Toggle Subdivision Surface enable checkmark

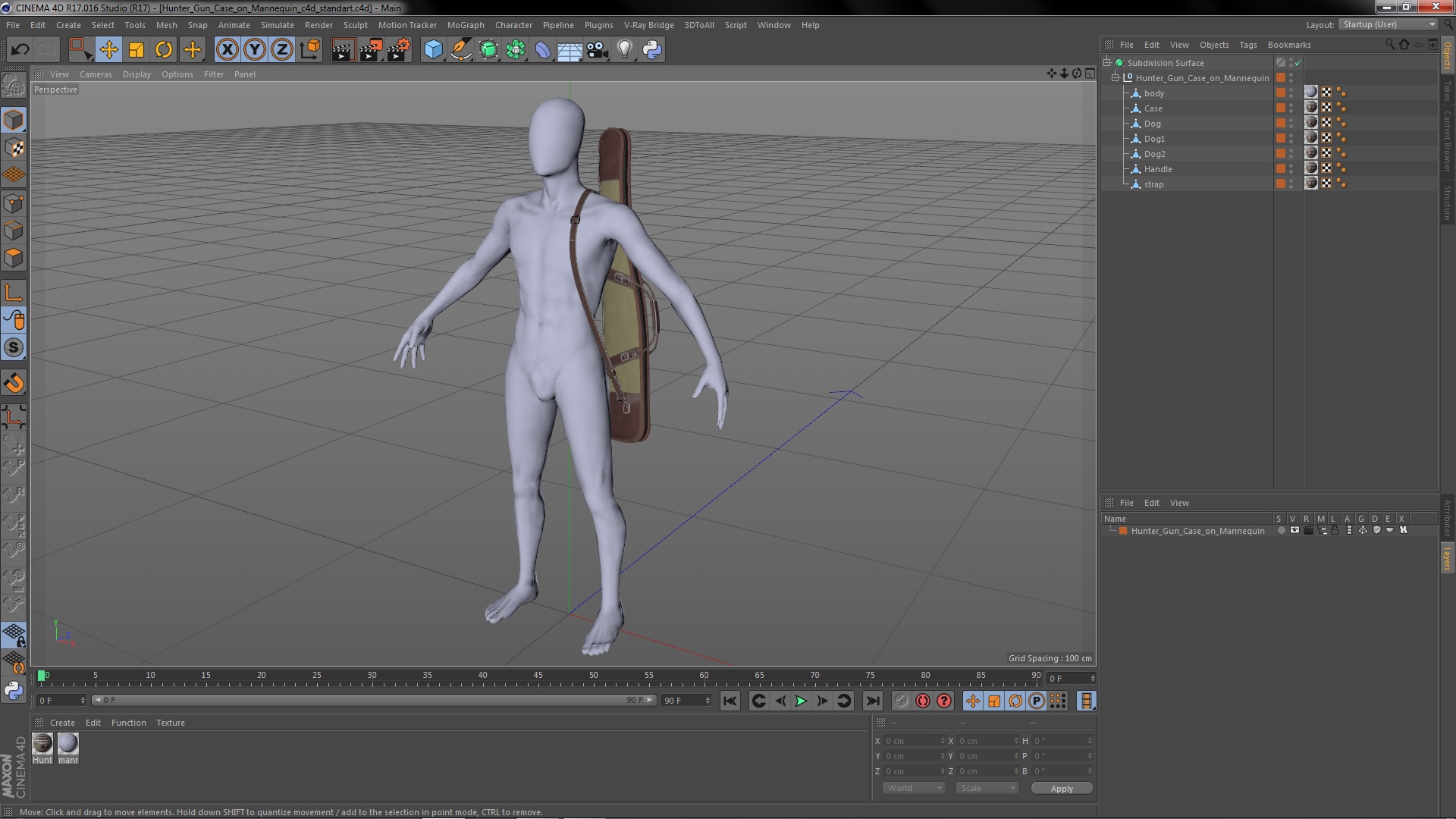click(x=1298, y=63)
